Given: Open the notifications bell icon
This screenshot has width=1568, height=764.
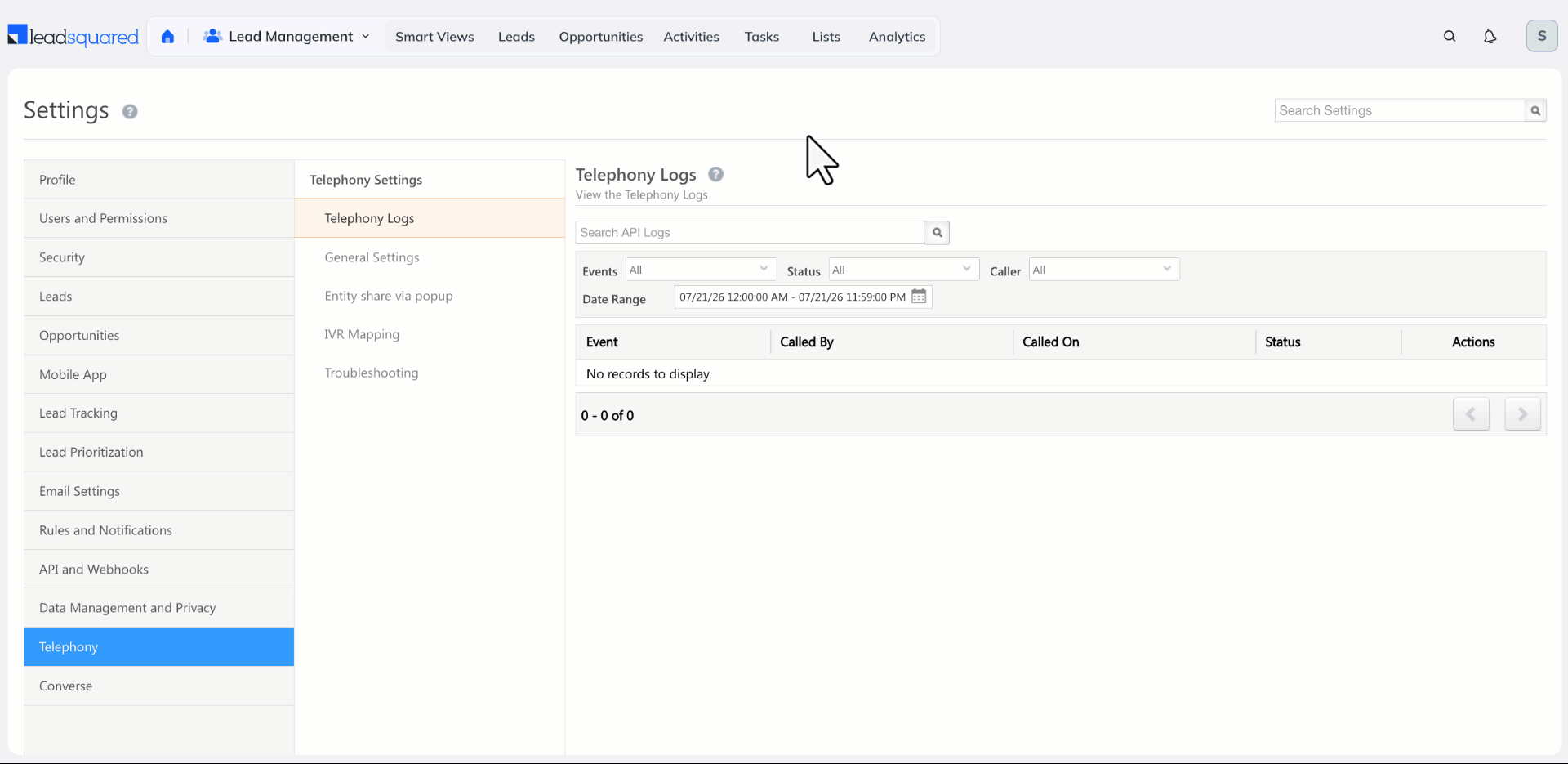Looking at the screenshot, I should click(x=1490, y=36).
